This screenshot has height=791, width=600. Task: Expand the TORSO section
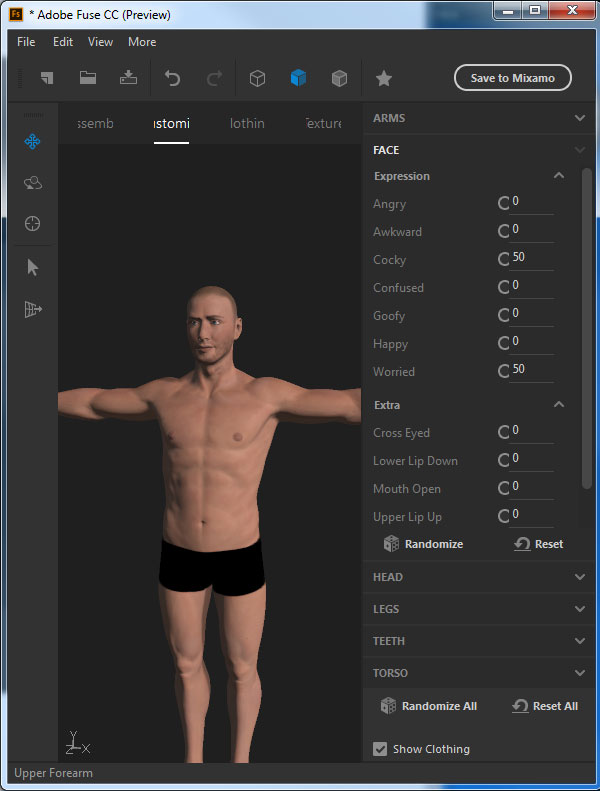pyautogui.click(x=579, y=673)
